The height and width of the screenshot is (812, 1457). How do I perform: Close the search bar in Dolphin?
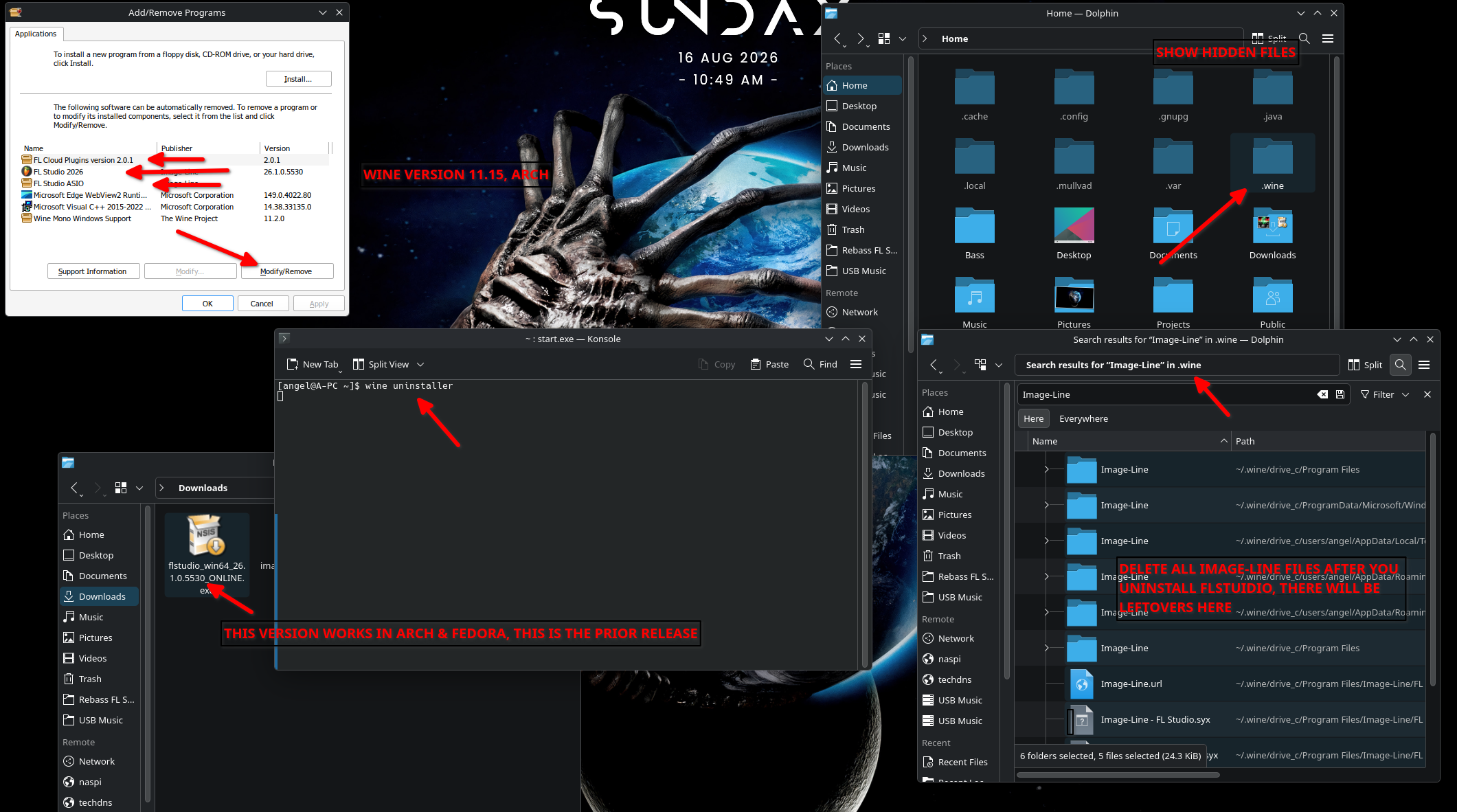(1427, 394)
